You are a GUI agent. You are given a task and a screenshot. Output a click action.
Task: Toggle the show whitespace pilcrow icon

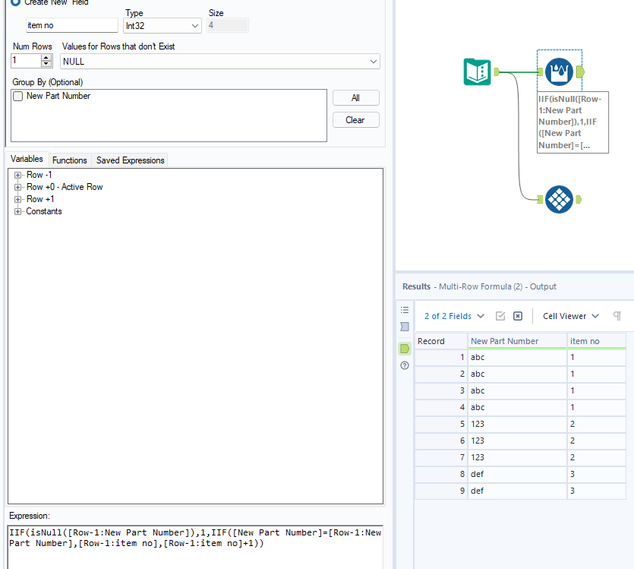coord(617,316)
